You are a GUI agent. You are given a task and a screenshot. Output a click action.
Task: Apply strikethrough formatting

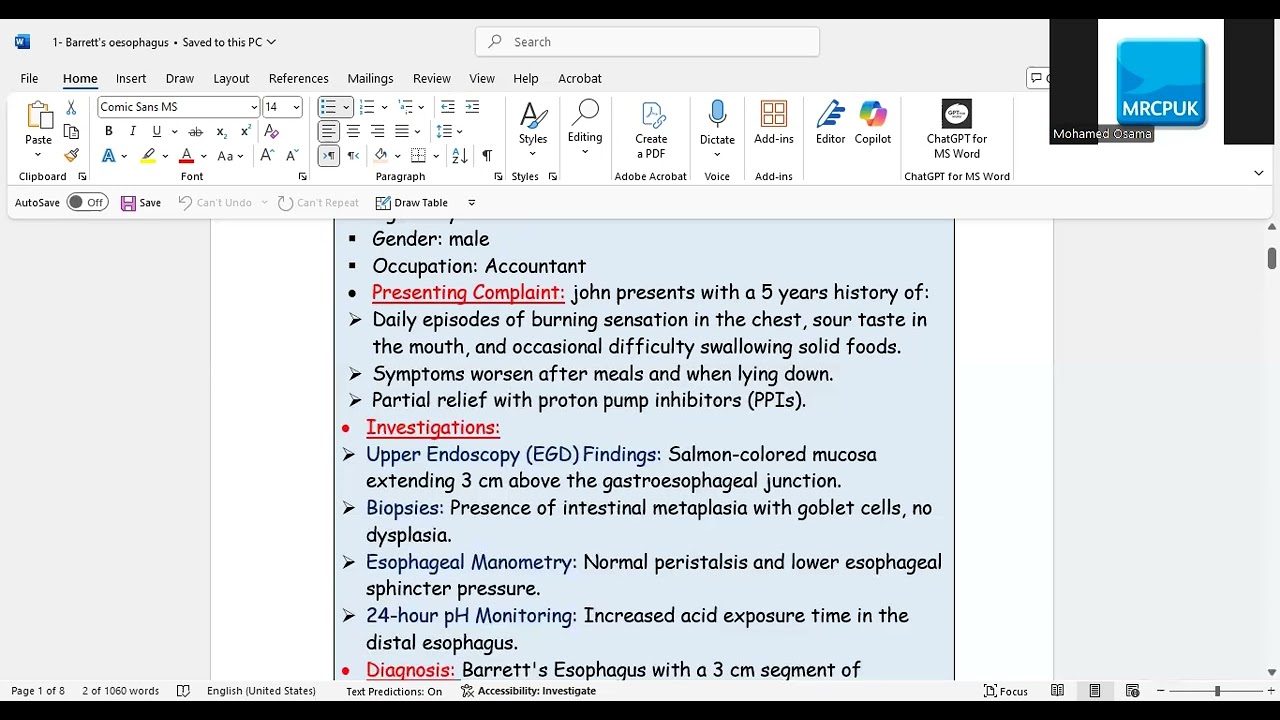pyautogui.click(x=196, y=131)
